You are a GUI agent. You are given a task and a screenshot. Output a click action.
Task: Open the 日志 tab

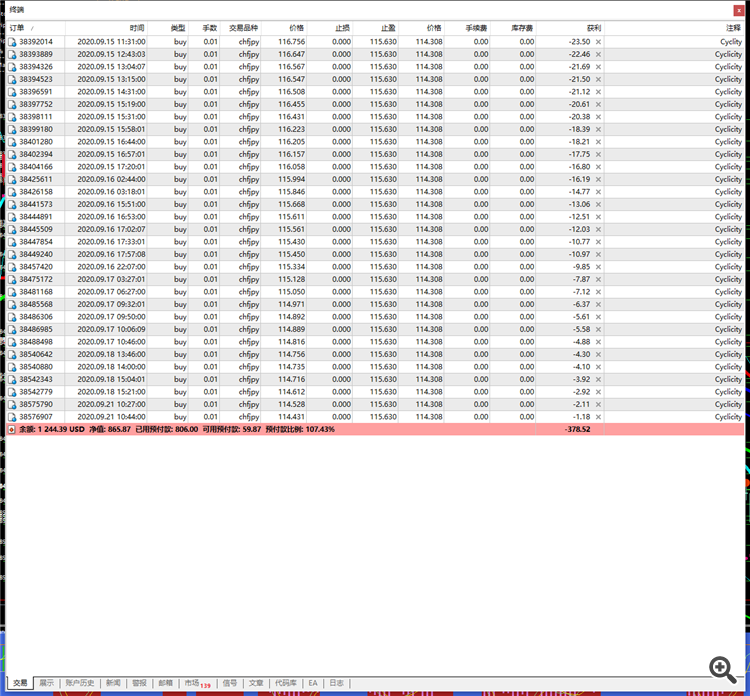pos(336,683)
